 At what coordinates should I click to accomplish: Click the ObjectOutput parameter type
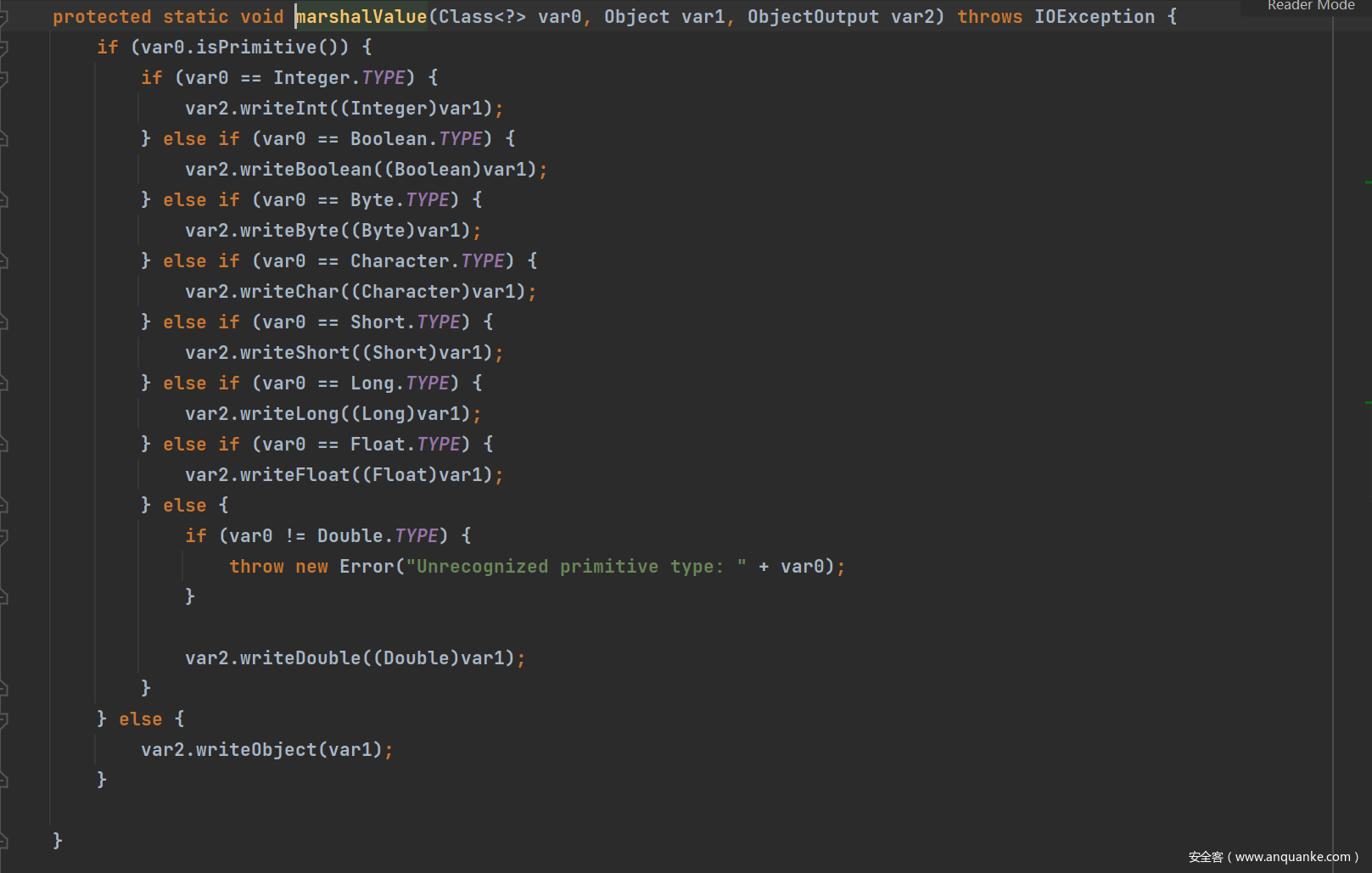tap(813, 17)
